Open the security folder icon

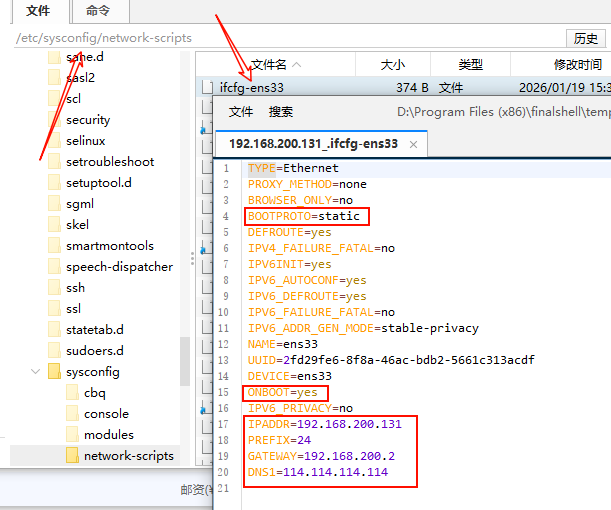pos(54,120)
